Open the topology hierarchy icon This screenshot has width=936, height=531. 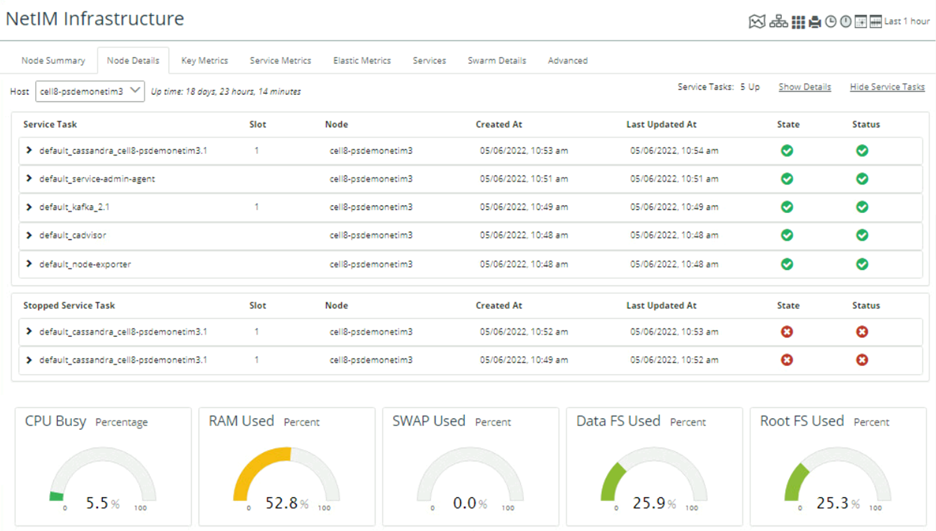pos(778,22)
